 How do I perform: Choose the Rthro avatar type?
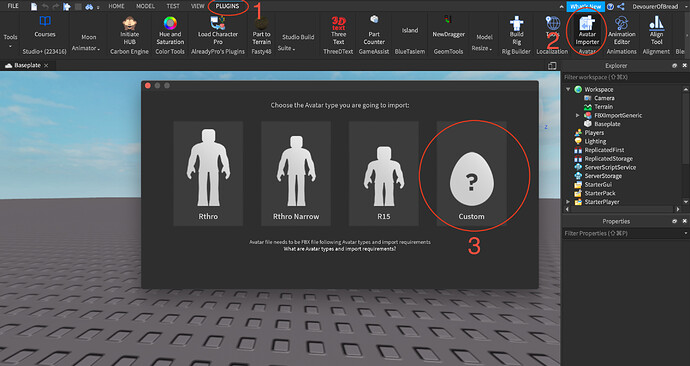click(x=208, y=174)
